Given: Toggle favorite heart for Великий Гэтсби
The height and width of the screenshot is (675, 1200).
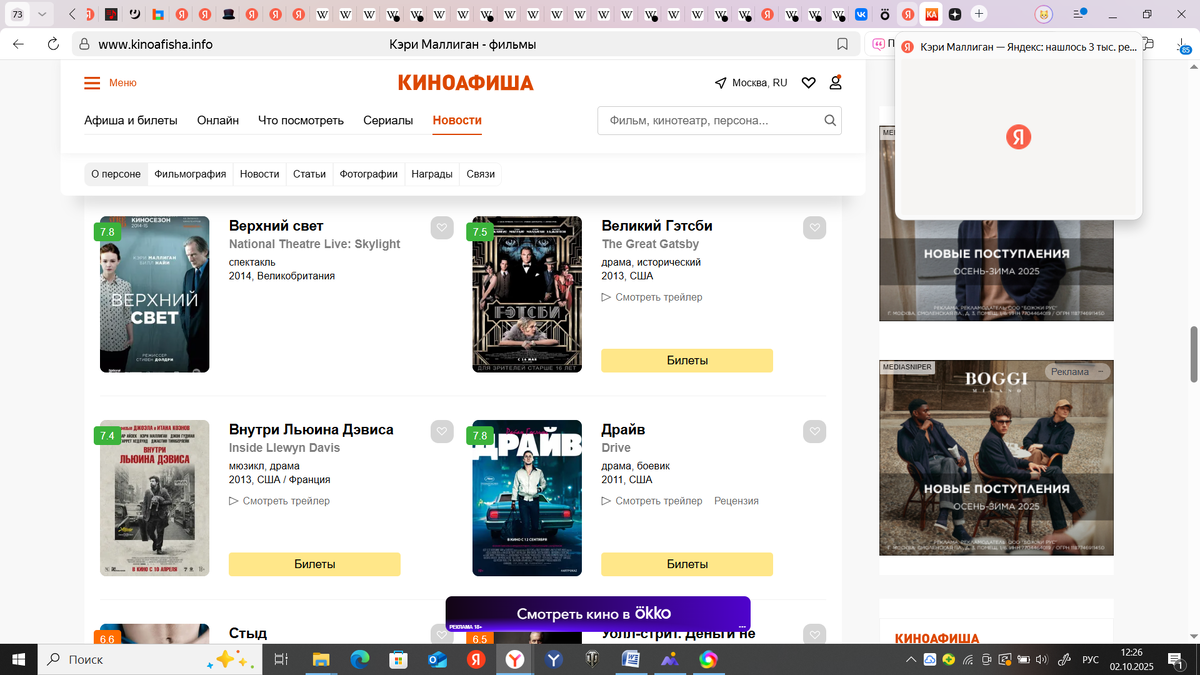Looking at the screenshot, I should point(815,228).
